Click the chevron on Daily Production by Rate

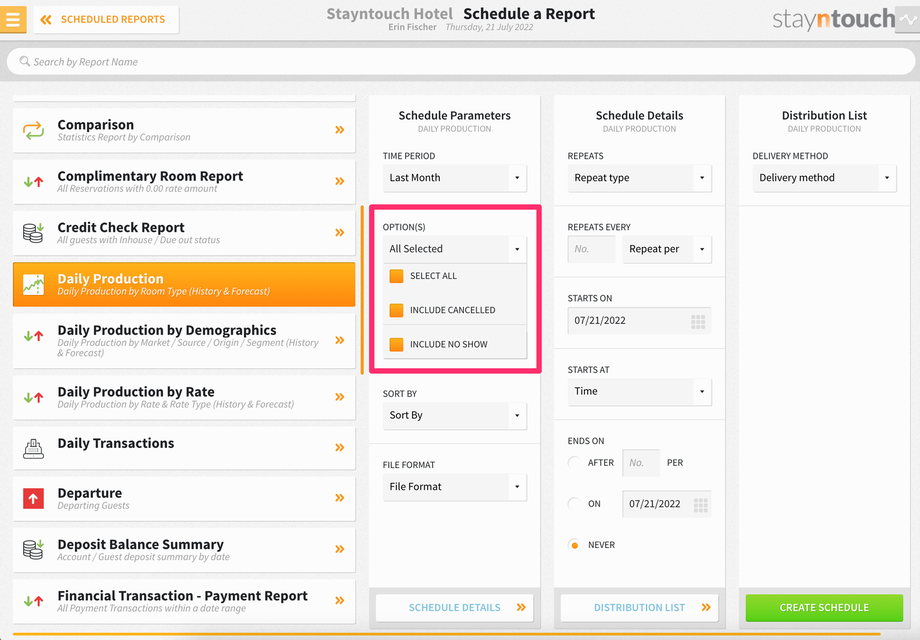pos(340,397)
